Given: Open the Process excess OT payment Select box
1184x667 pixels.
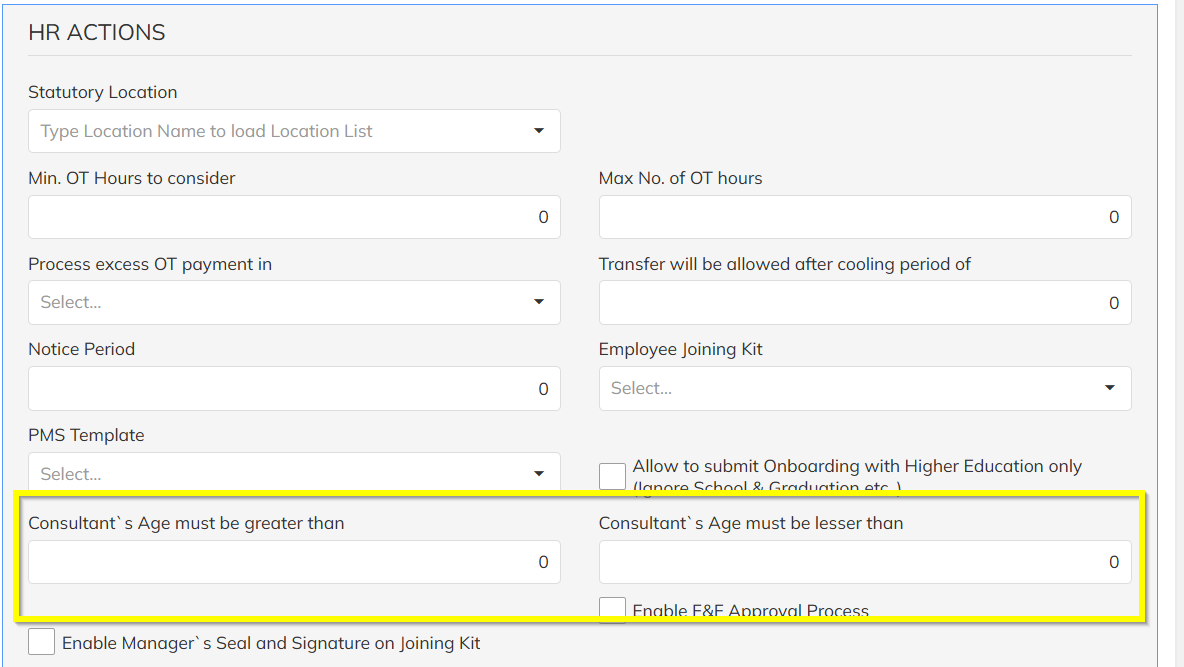Looking at the screenshot, I should click(x=280, y=302).
